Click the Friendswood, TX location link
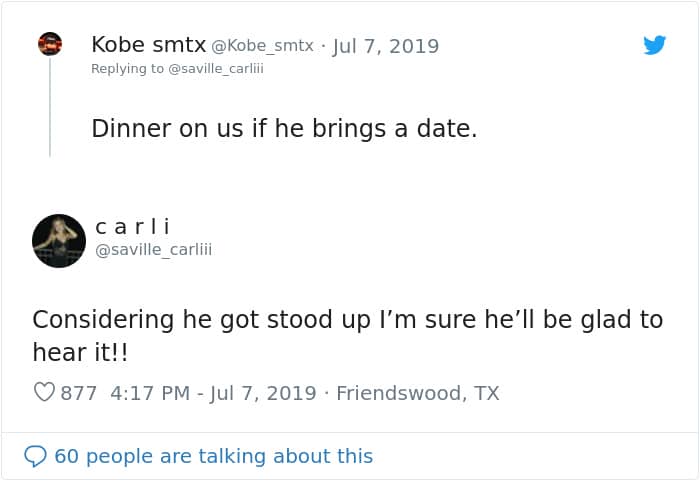The image size is (700, 481). [x=417, y=393]
